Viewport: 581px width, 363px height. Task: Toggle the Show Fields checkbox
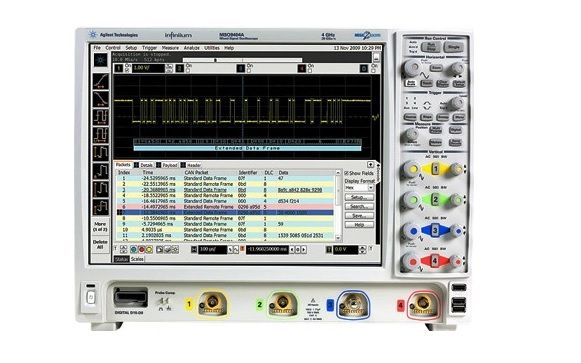click(346, 173)
